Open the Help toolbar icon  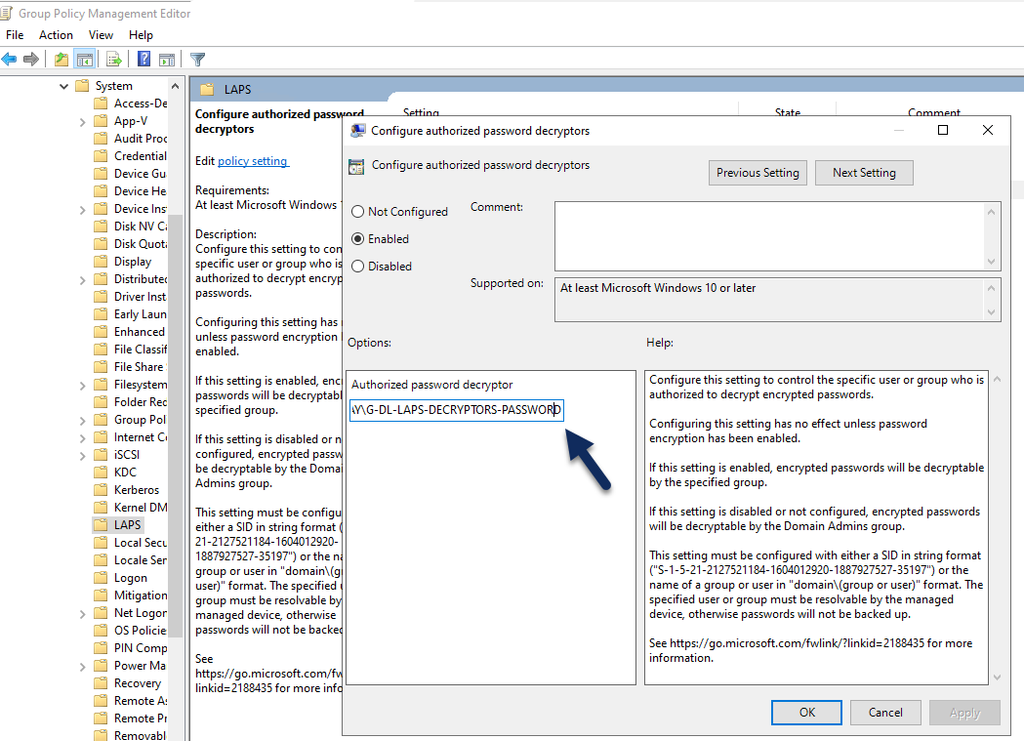point(144,59)
